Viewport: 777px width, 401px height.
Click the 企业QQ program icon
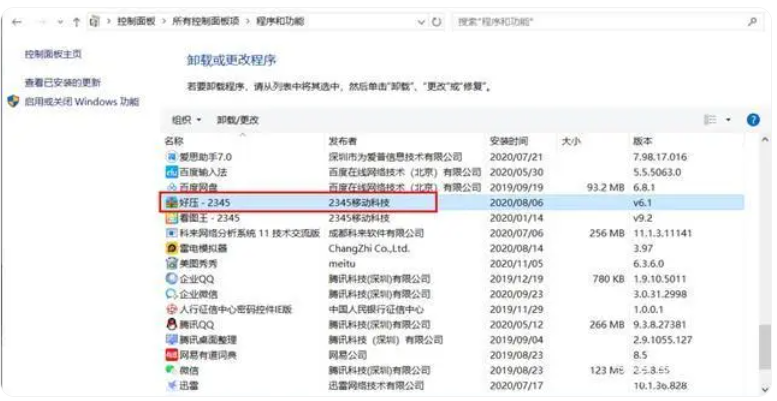point(171,279)
